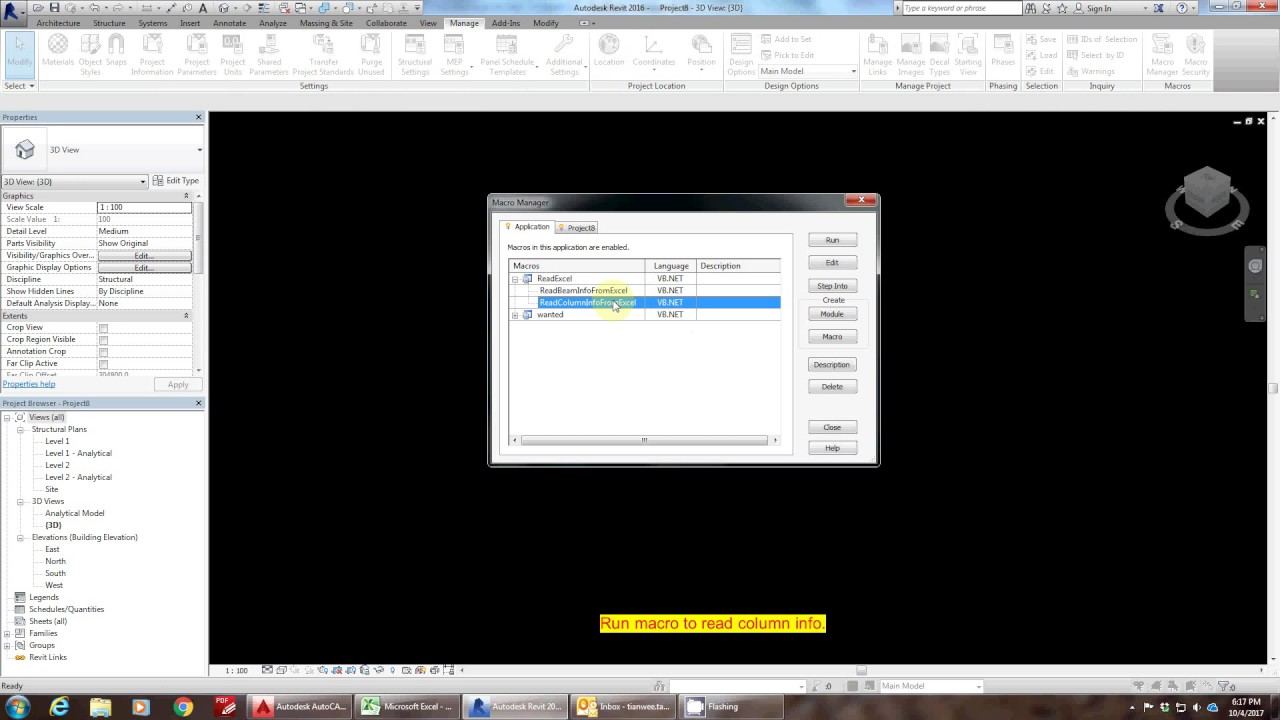This screenshot has height=720, width=1280.
Task: Open Object Styles from the ribbon
Action: coord(90,53)
